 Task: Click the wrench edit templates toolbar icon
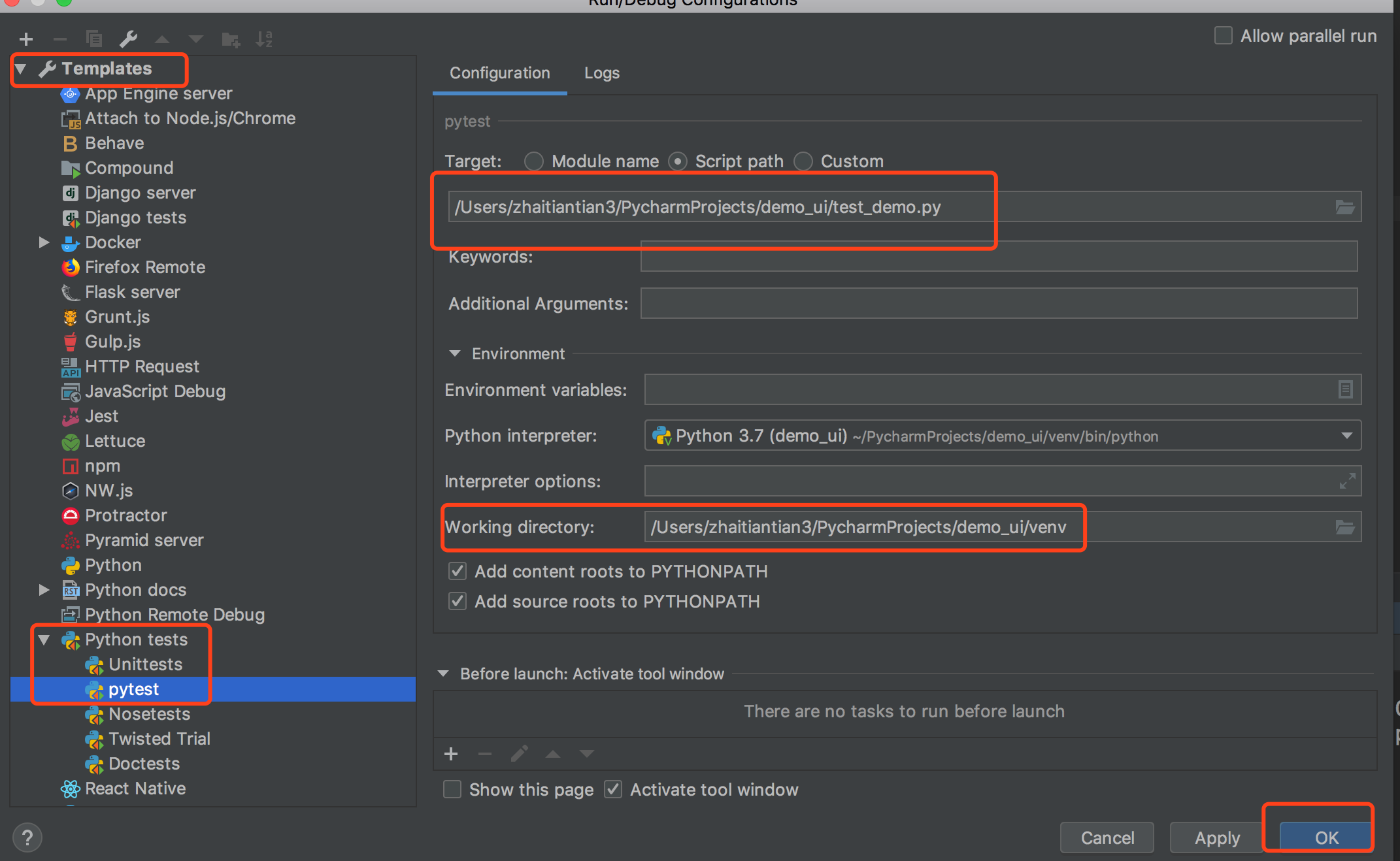[x=128, y=40]
